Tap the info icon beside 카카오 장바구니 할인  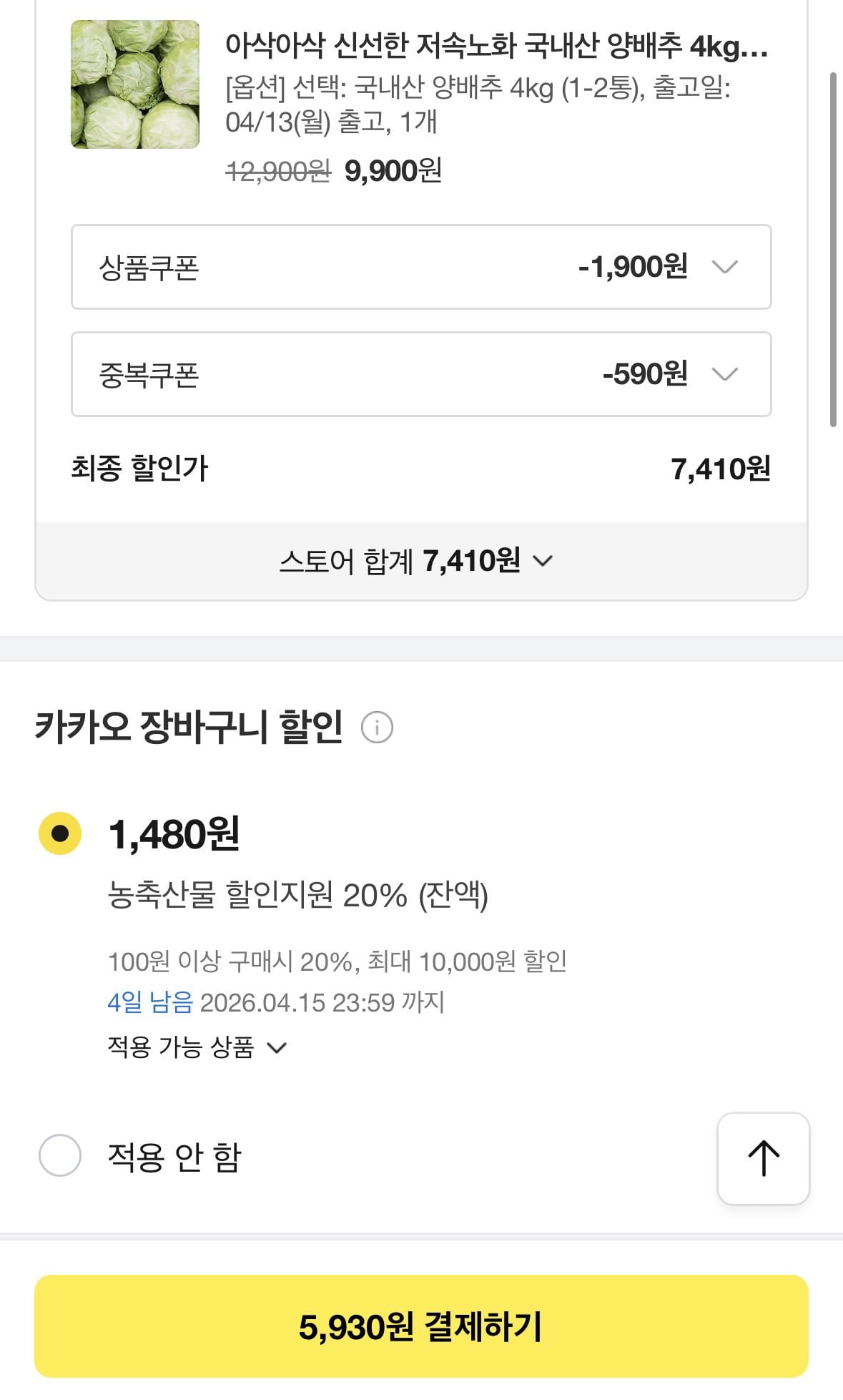click(x=377, y=728)
